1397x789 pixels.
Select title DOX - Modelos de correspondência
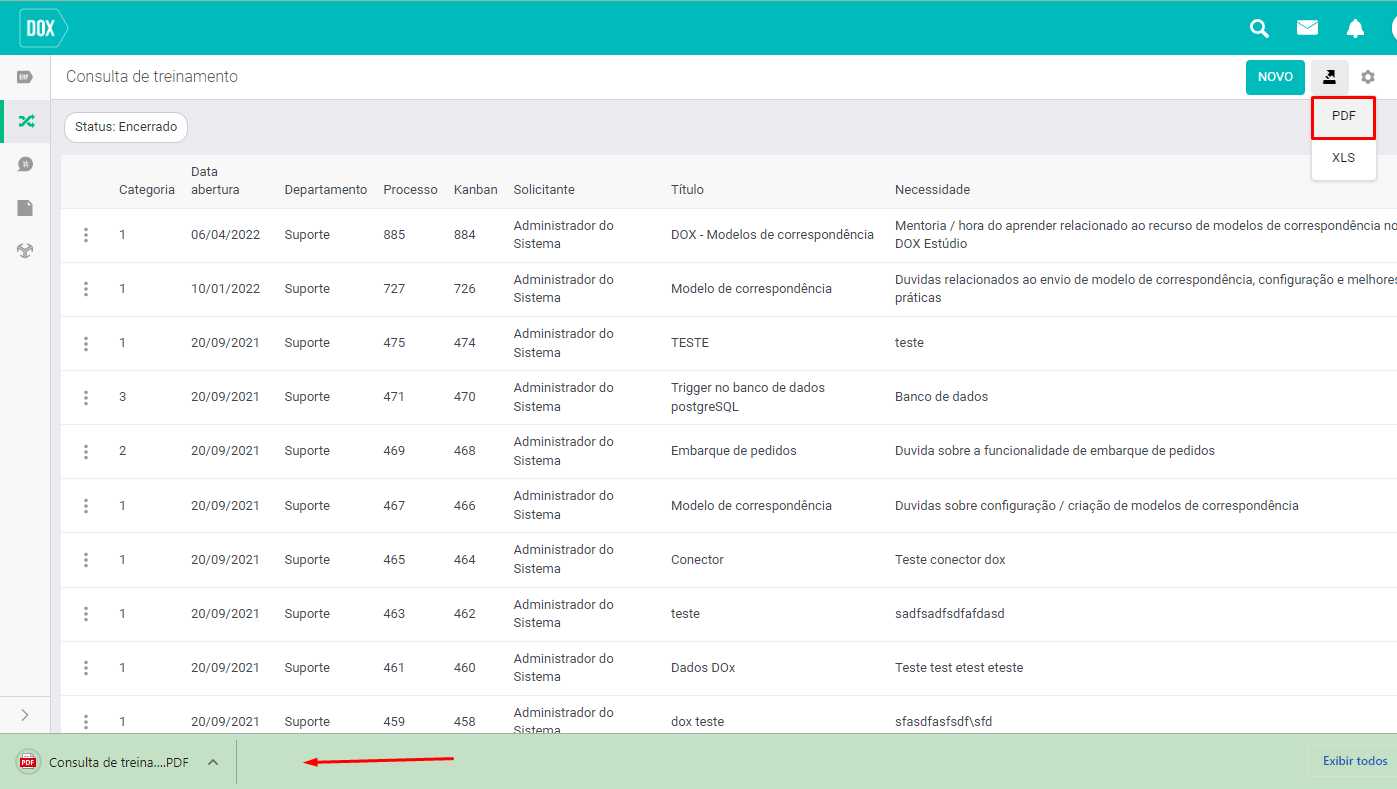coord(772,235)
